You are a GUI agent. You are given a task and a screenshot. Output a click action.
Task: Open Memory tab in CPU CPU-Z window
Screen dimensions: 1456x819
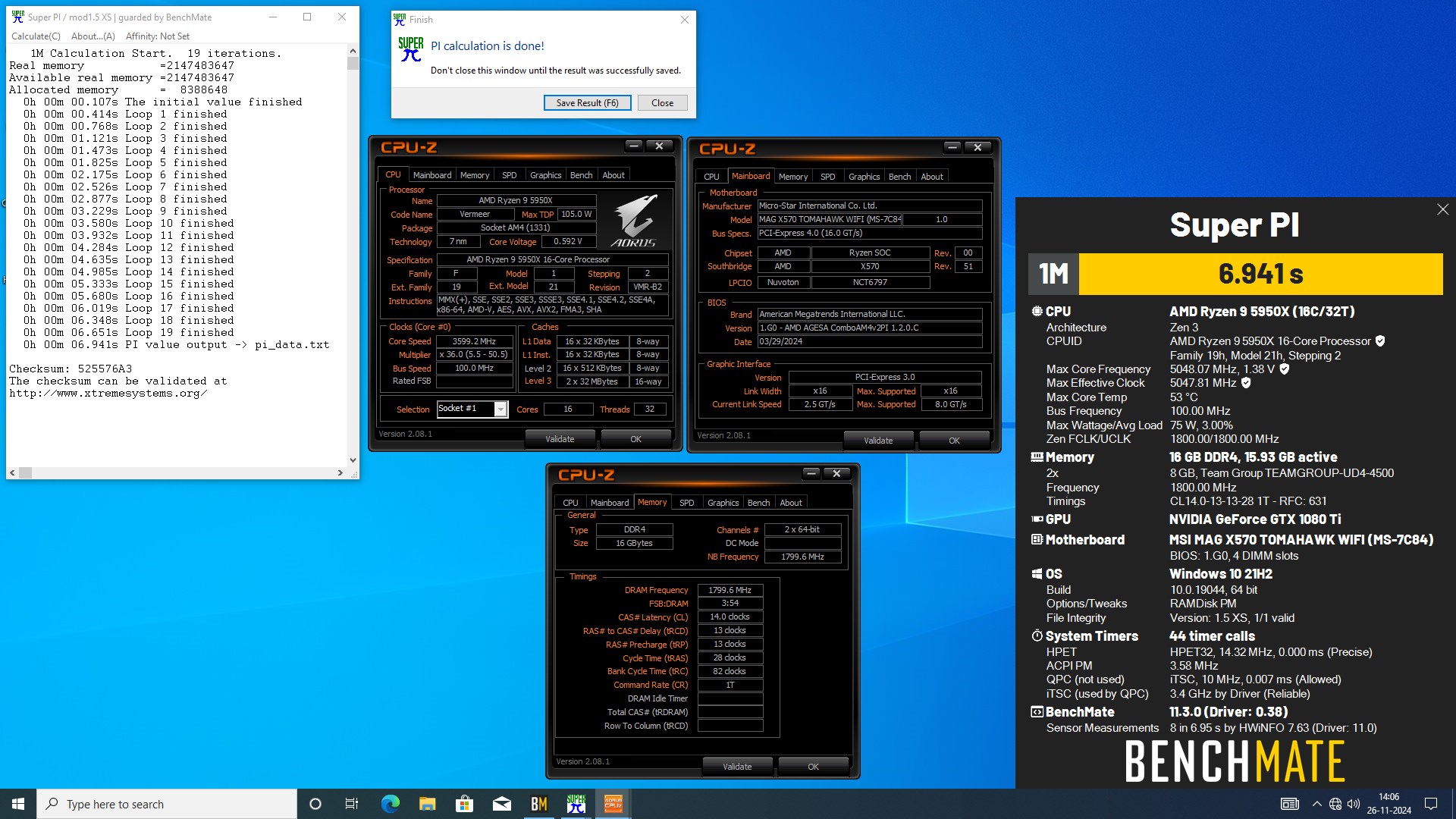475,175
